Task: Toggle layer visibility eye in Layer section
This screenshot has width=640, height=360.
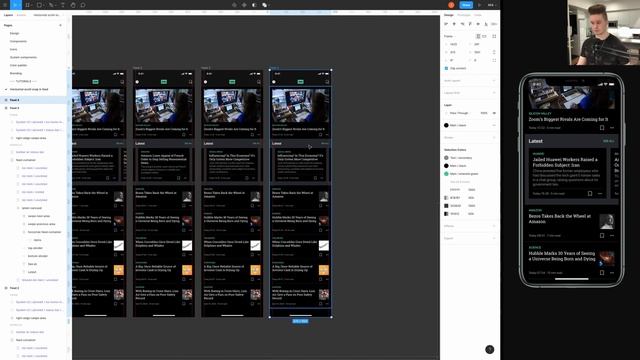Action: pyautogui.click(x=494, y=113)
